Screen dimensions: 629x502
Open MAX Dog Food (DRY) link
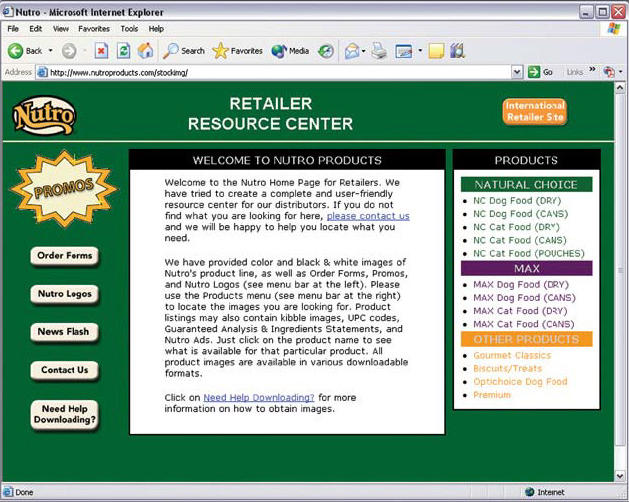click(521, 285)
